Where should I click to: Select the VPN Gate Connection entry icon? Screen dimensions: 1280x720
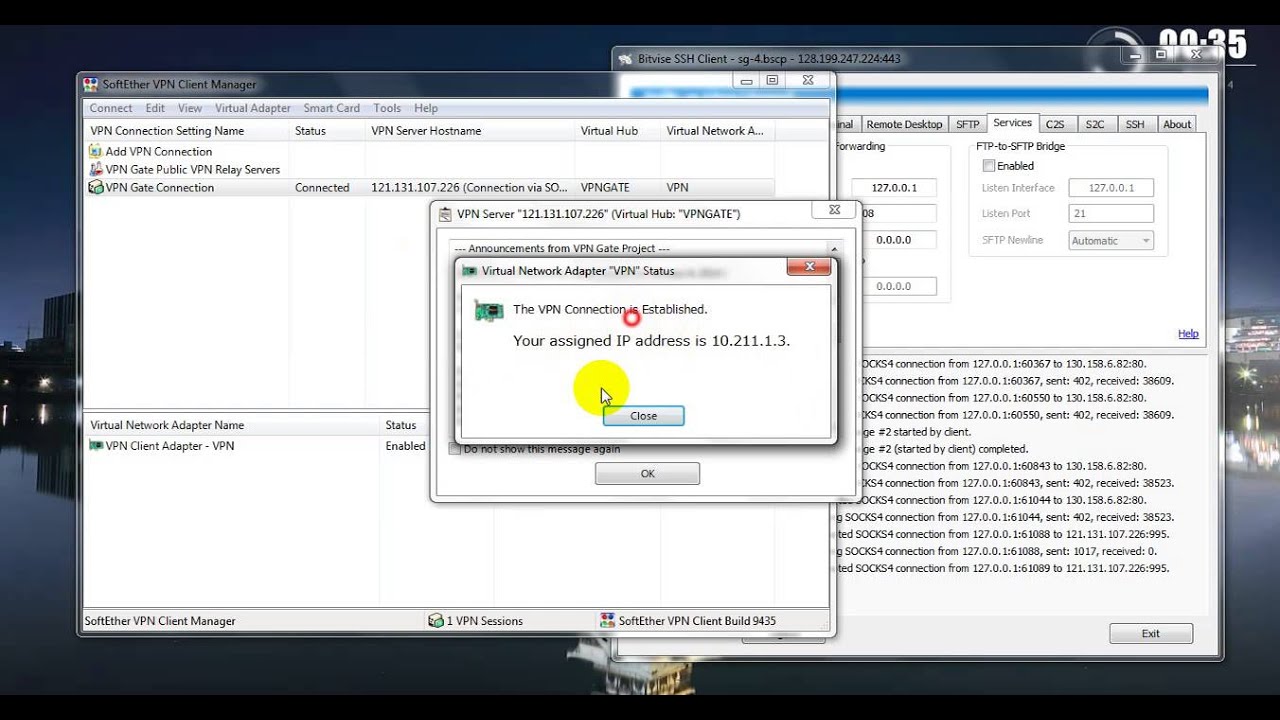(95, 187)
